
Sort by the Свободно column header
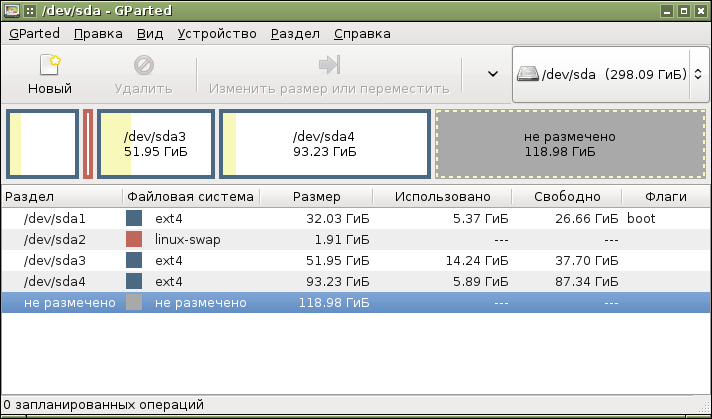[x=567, y=197]
